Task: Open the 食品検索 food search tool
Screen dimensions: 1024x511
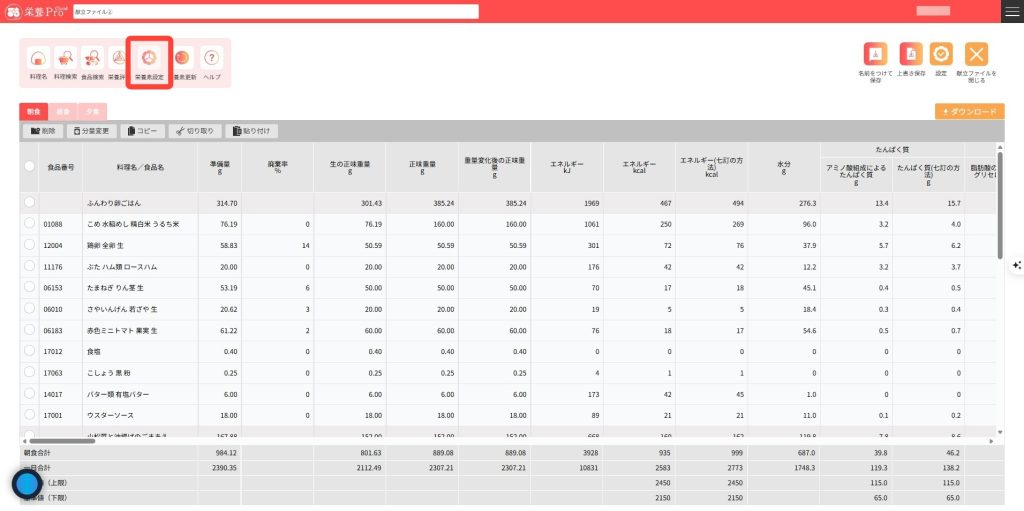Action: tap(92, 62)
